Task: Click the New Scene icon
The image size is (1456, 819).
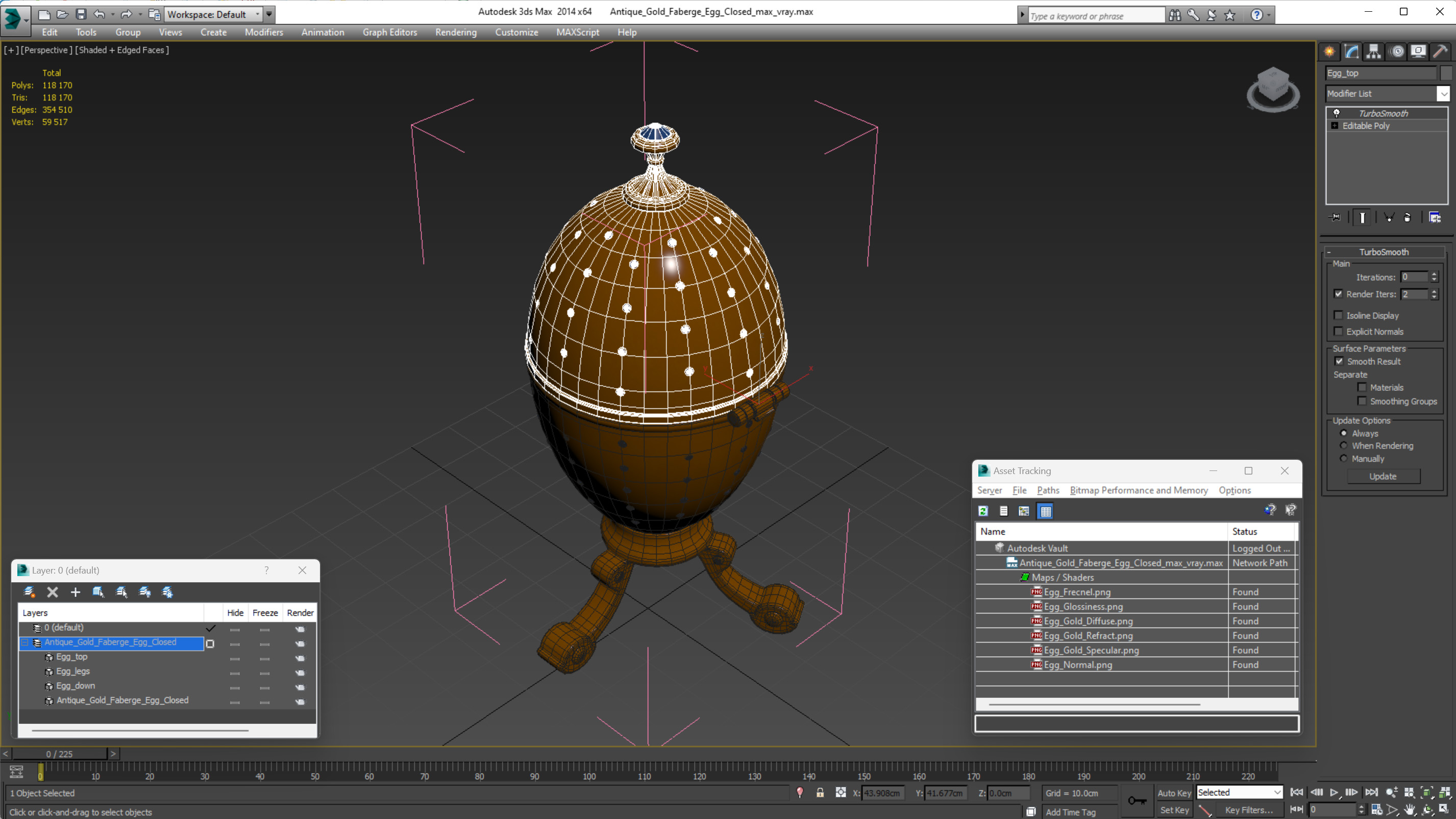Action: (x=43, y=14)
